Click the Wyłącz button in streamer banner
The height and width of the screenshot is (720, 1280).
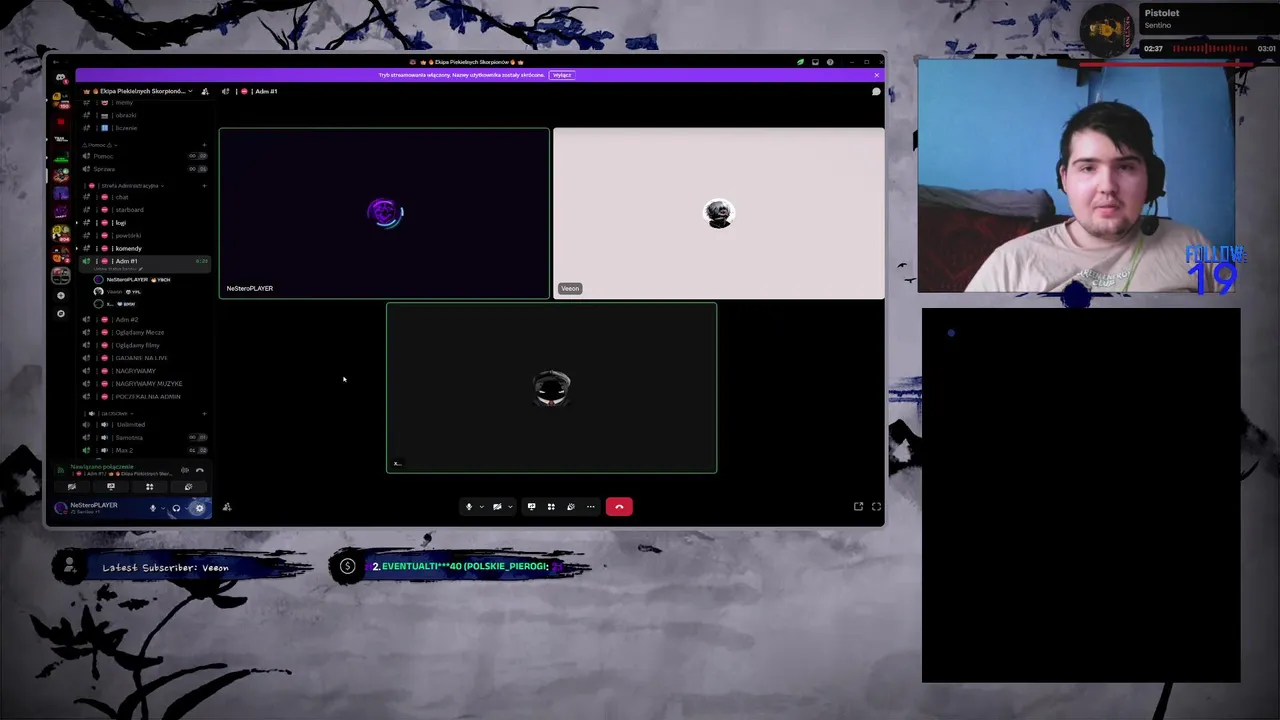tap(562, 75)
